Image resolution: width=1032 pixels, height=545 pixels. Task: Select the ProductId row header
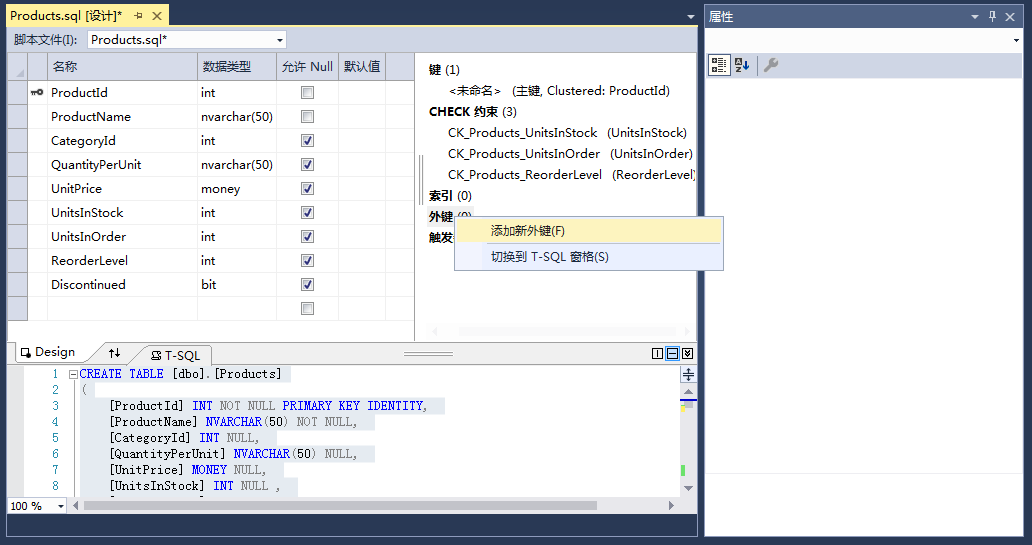[x=18, y=93]
